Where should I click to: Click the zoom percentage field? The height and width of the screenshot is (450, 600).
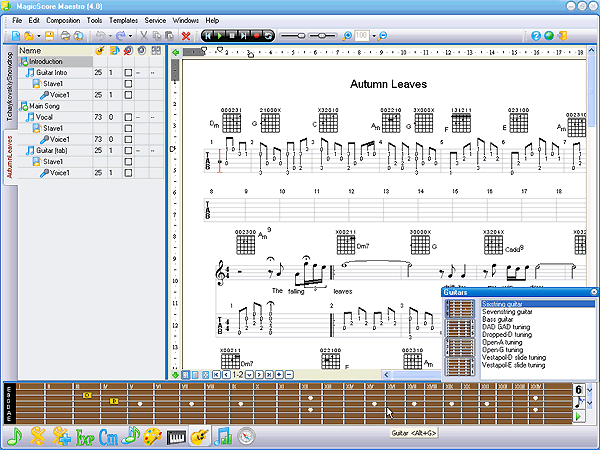pyautogui.click(x=362, y=36)
